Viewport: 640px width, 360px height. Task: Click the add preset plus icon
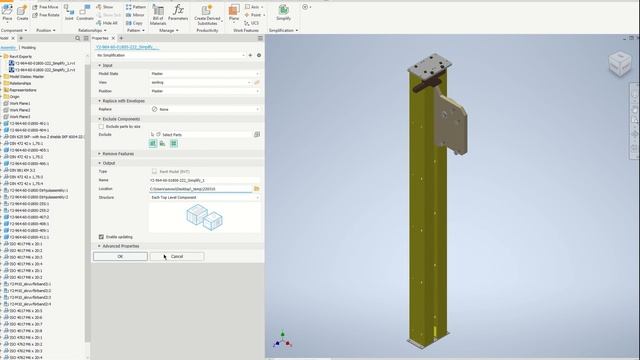[x=250, y=55]
